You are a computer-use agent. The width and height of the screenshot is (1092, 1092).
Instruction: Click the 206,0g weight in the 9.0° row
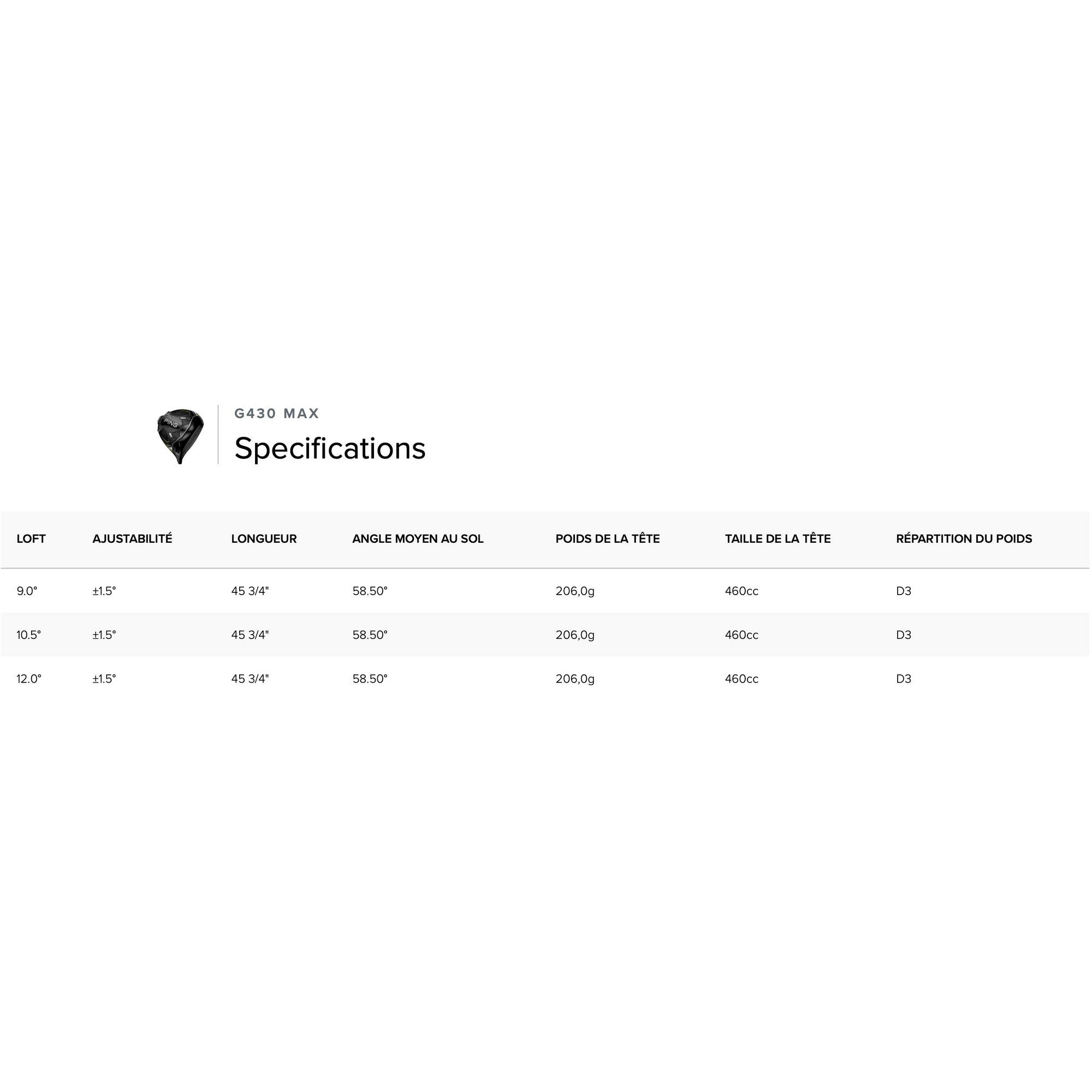[x=575, y=591]
